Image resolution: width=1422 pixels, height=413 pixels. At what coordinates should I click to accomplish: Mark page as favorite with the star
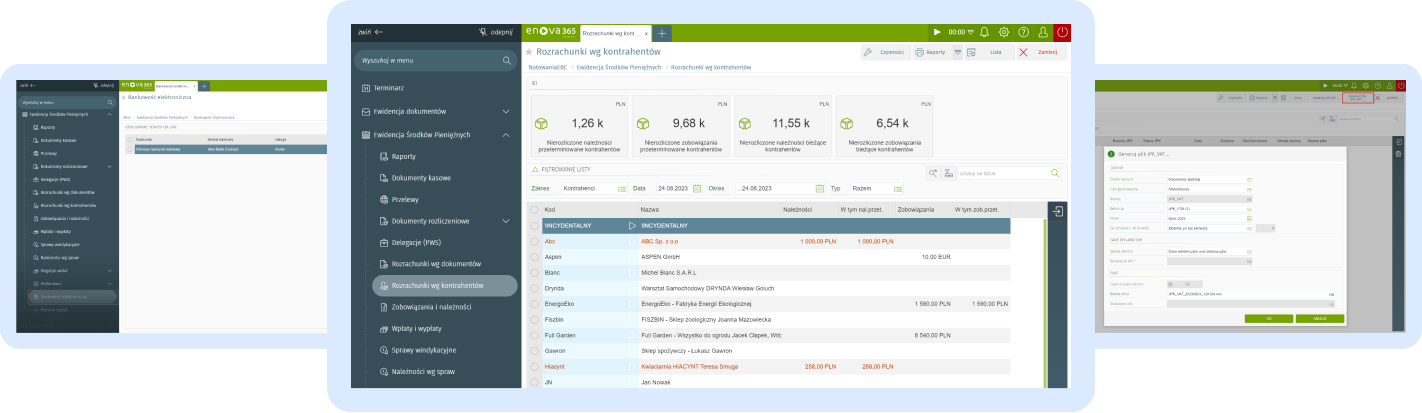click(x=529, y=51)
